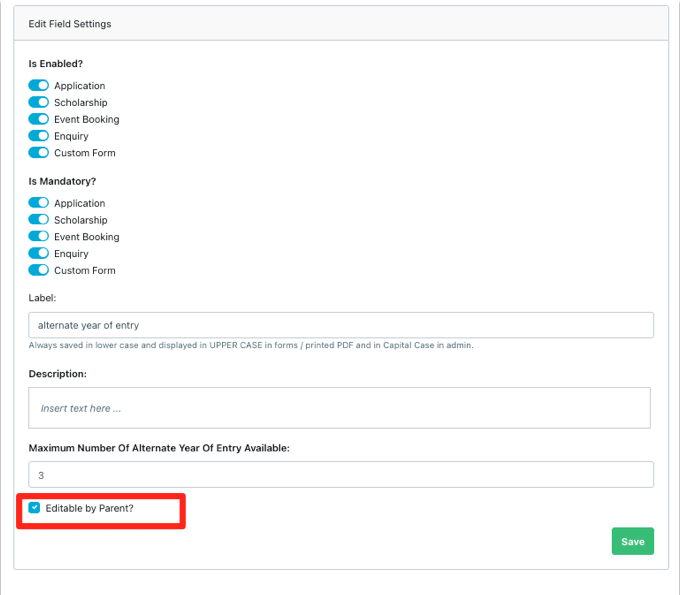This screenshot has width=680, height=595.
Task: Click into the Description text area
Action: (x=339, y=408)
